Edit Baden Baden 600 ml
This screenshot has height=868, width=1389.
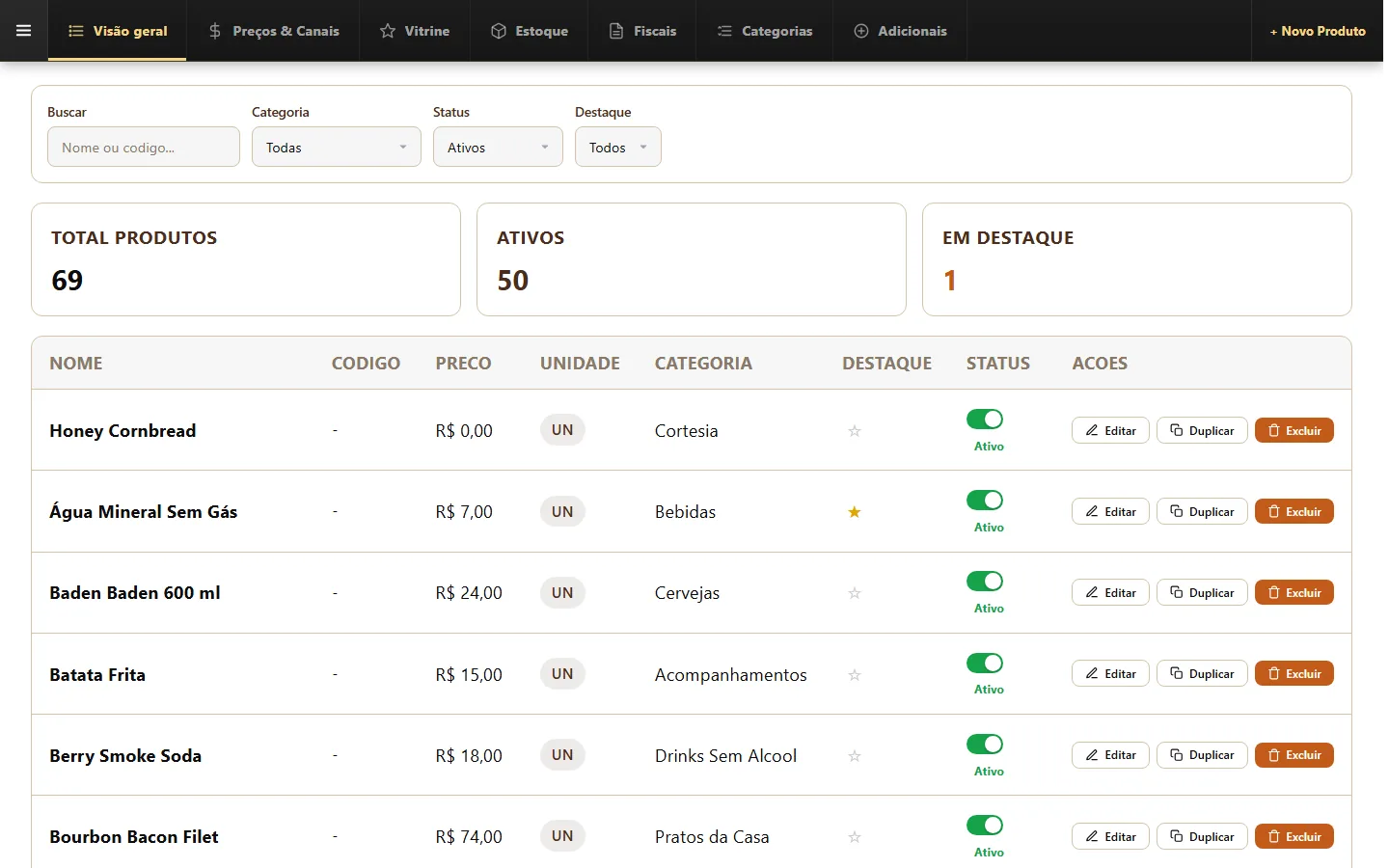1110,592
